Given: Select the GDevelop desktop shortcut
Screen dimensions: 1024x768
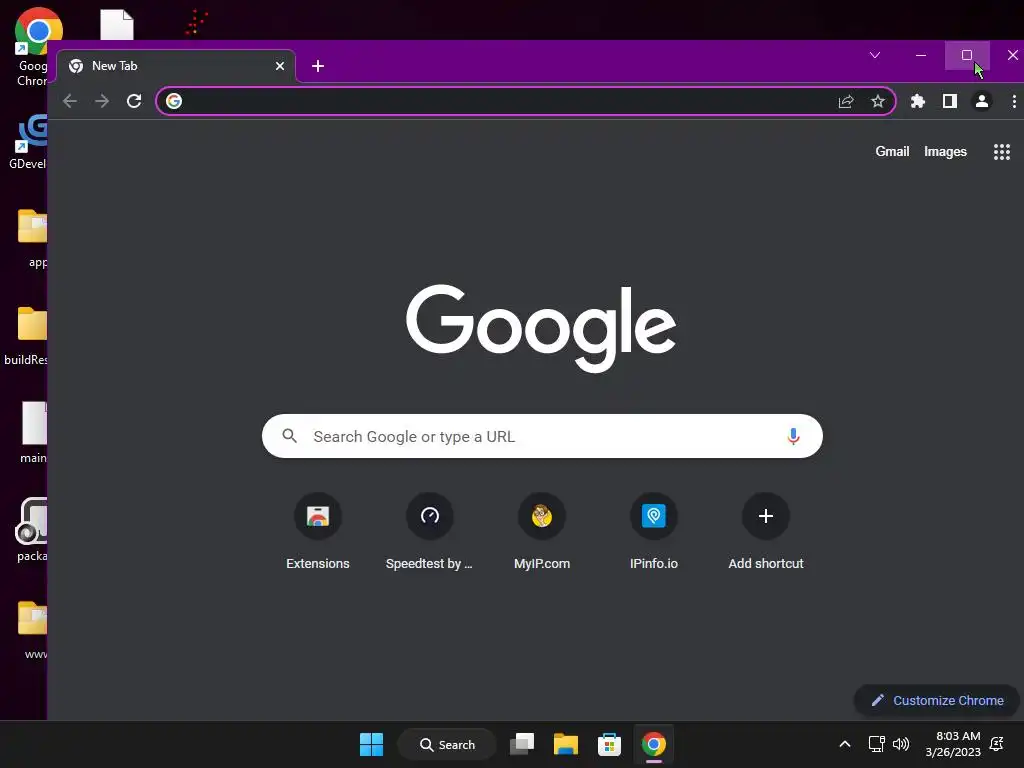Looking at the screenshot, I should (29, 142).
